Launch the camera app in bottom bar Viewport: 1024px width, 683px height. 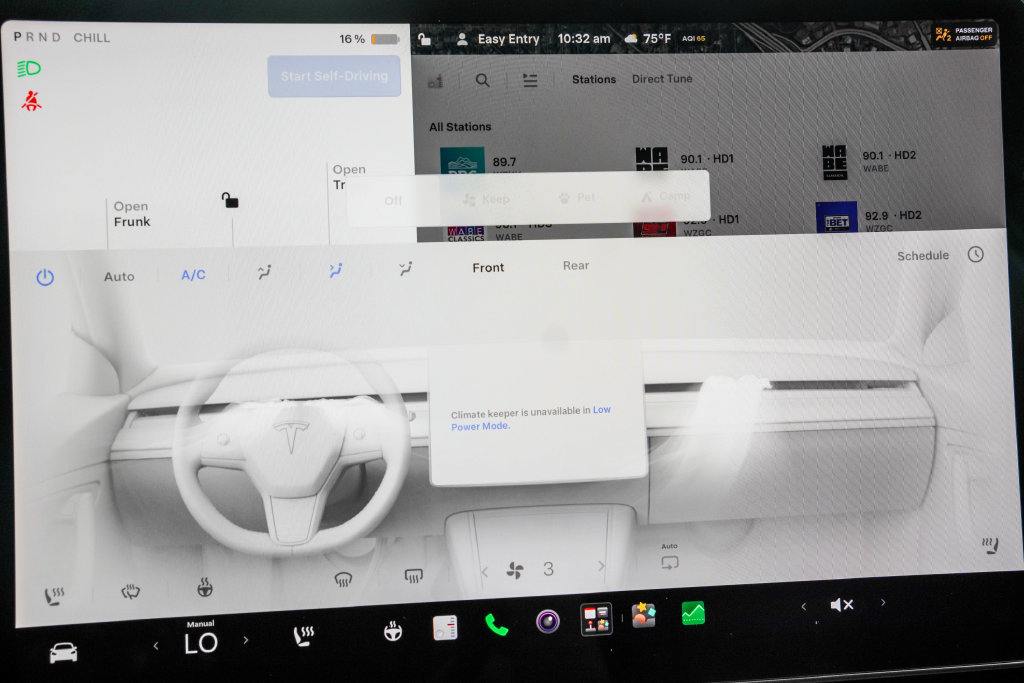pyautogui.click(x=547, y=621)
